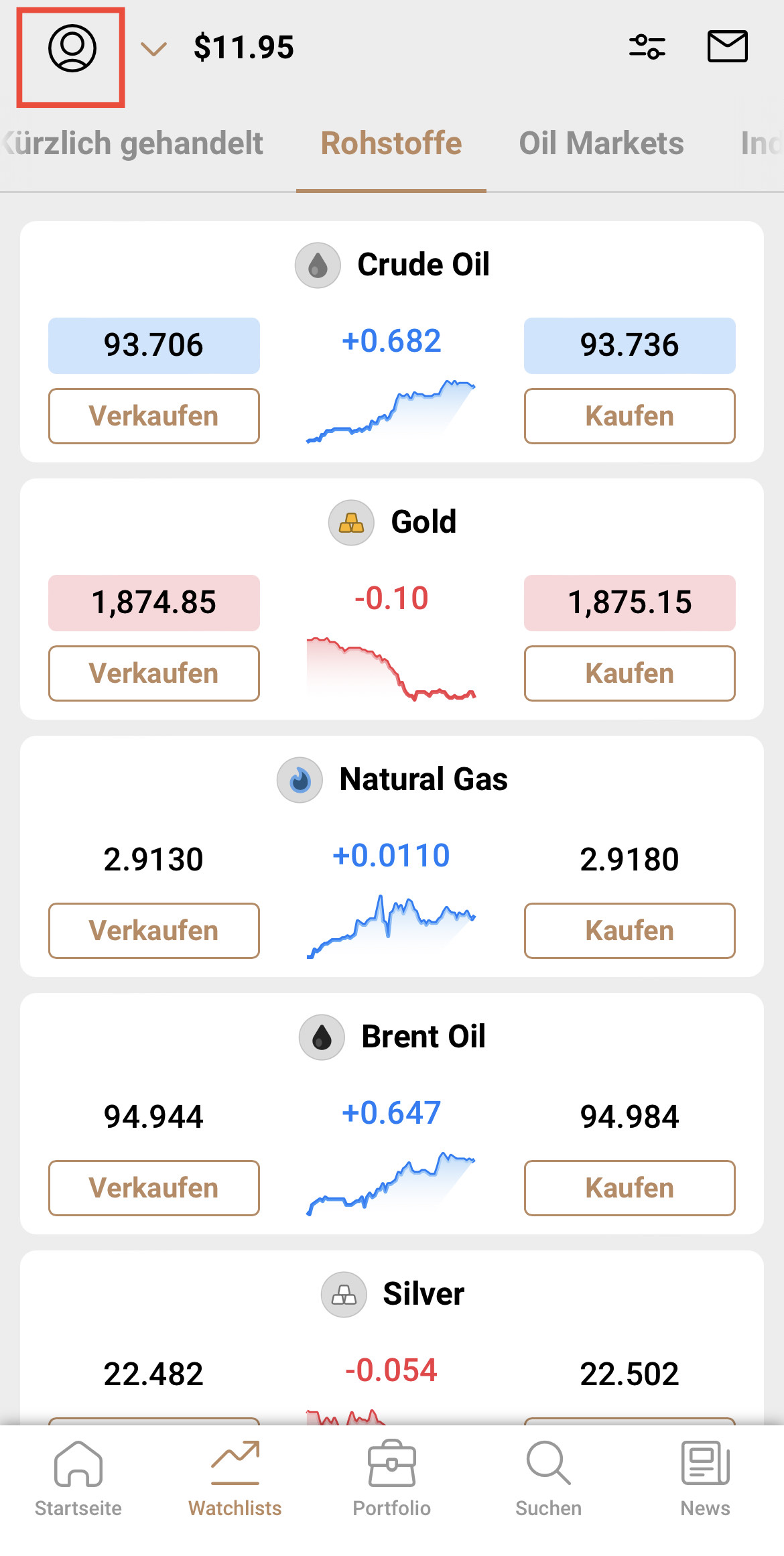Select the Rohstoffe tab
The image size is (784, 1556).
point(391,143)
